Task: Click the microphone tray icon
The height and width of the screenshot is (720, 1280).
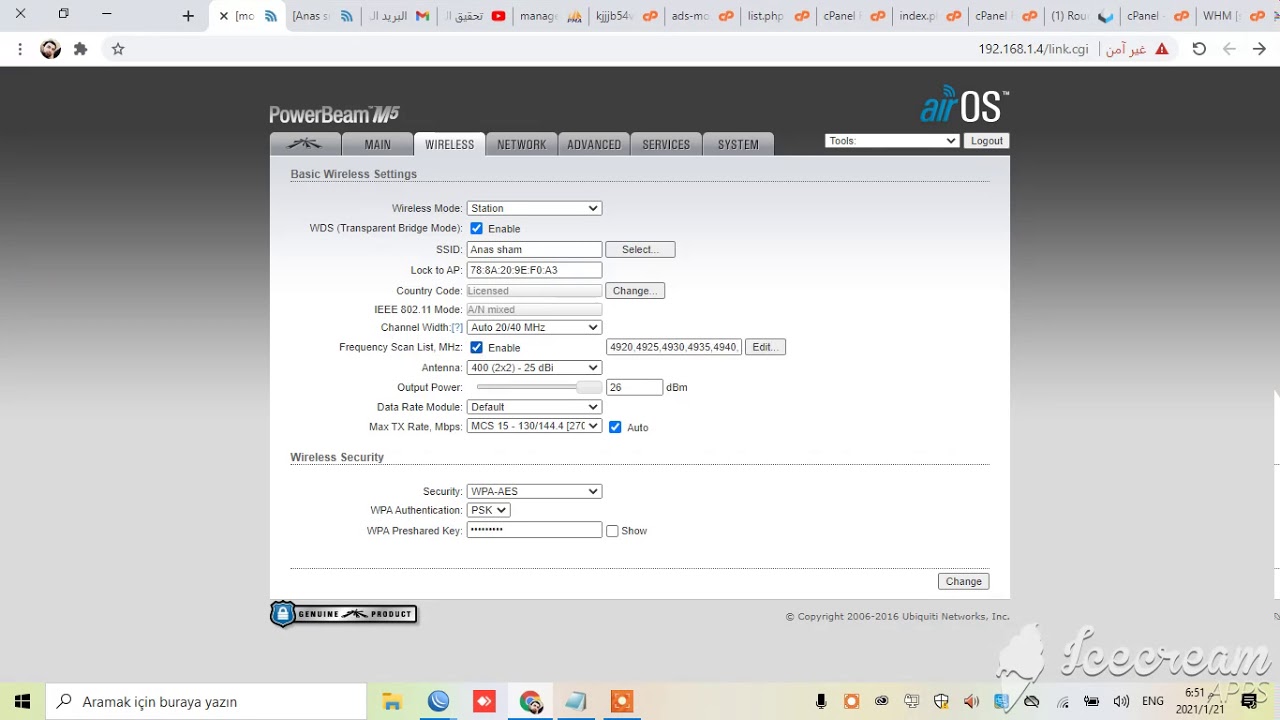Action: 821,701
